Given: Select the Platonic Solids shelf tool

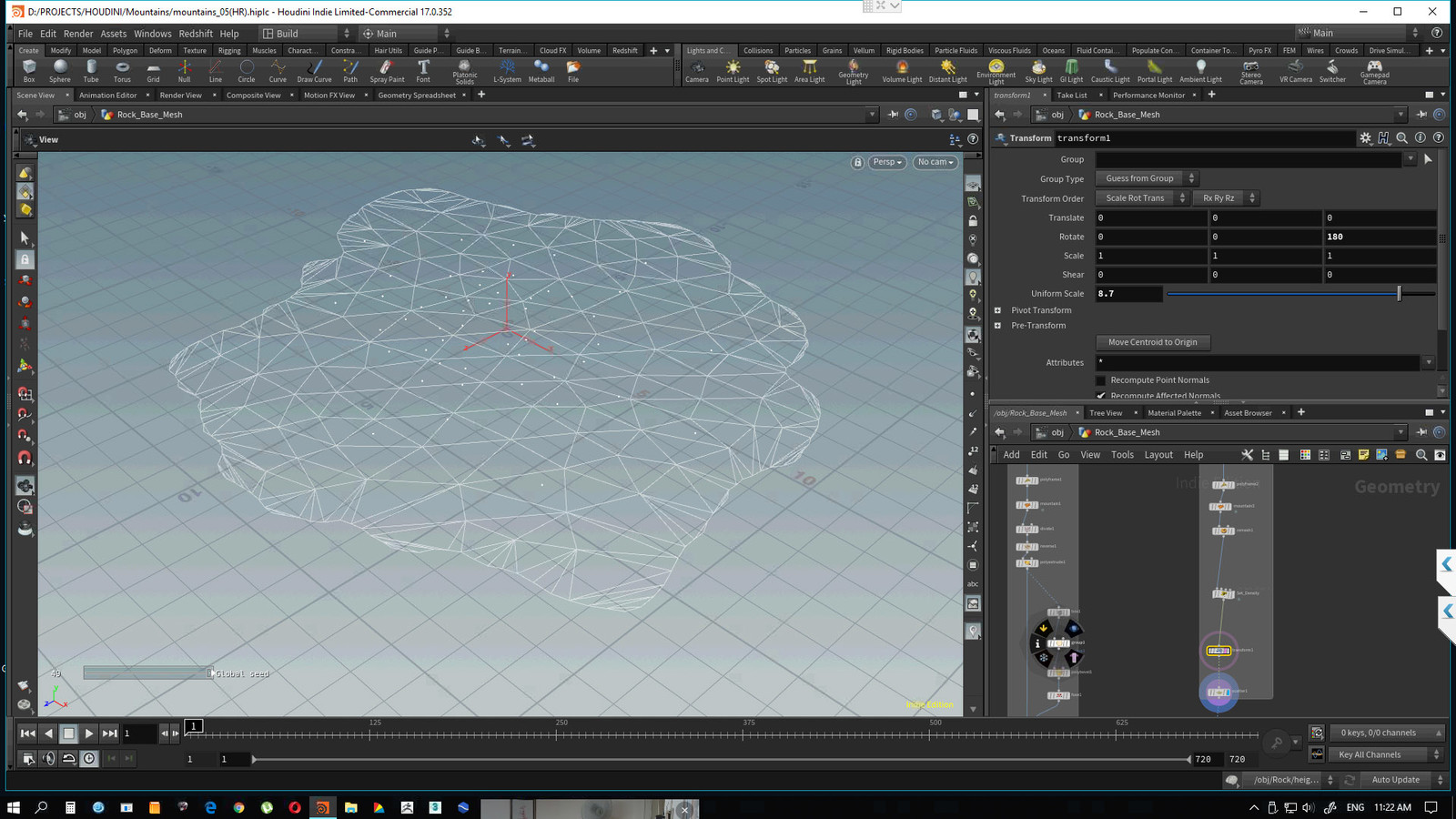Looking at the screenshot, I should click(464, 72).
